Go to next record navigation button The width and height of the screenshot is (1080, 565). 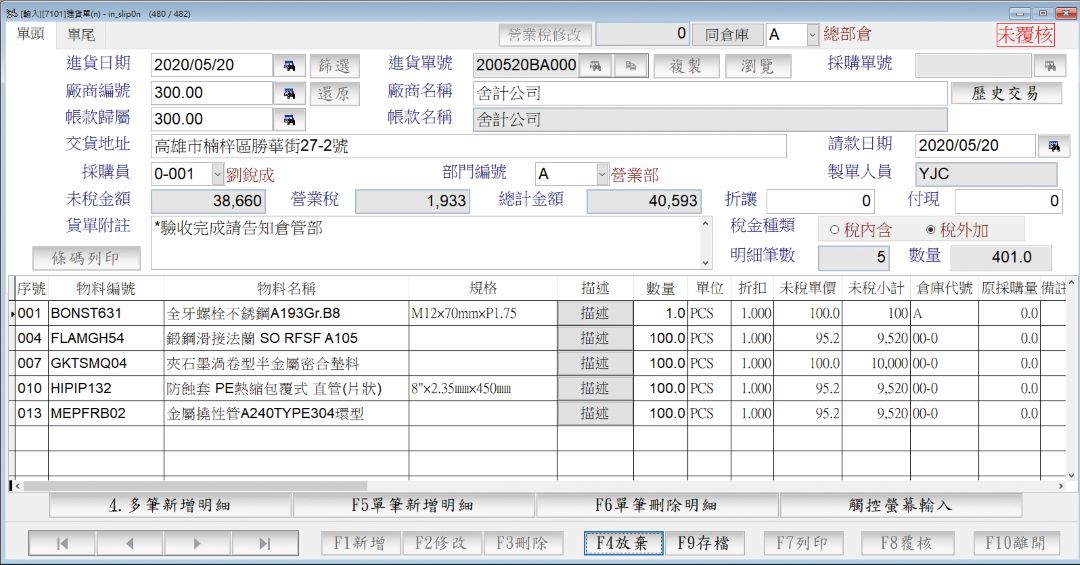point(197,543)
